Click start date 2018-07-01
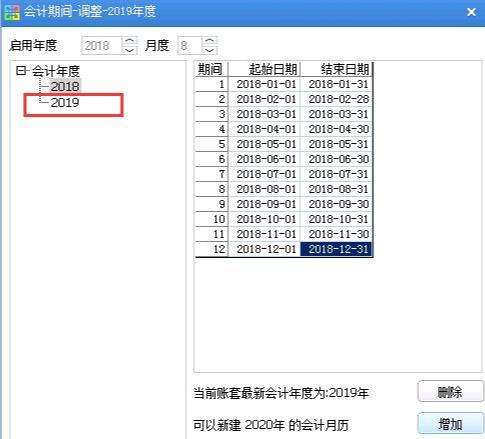The height and width of the screenshot is (439, 485). pos(264,174)
